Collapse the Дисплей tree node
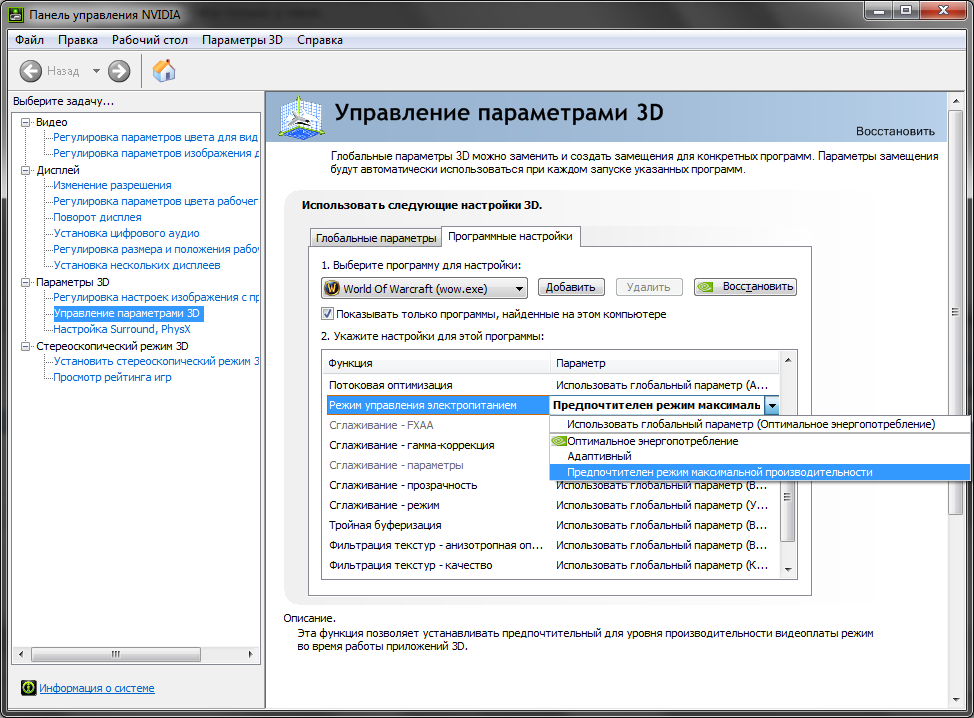The height and width of the screenshot is (718, 974). 27,170
